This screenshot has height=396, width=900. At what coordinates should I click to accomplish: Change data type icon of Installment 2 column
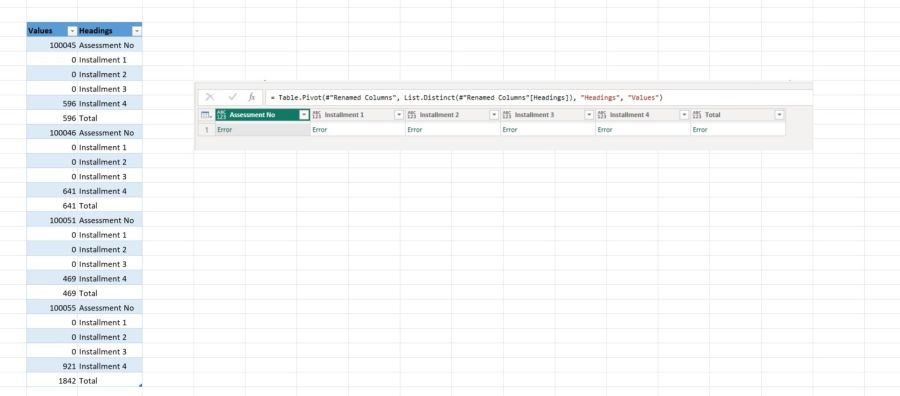pyautogui.click(x=412, y=115)
